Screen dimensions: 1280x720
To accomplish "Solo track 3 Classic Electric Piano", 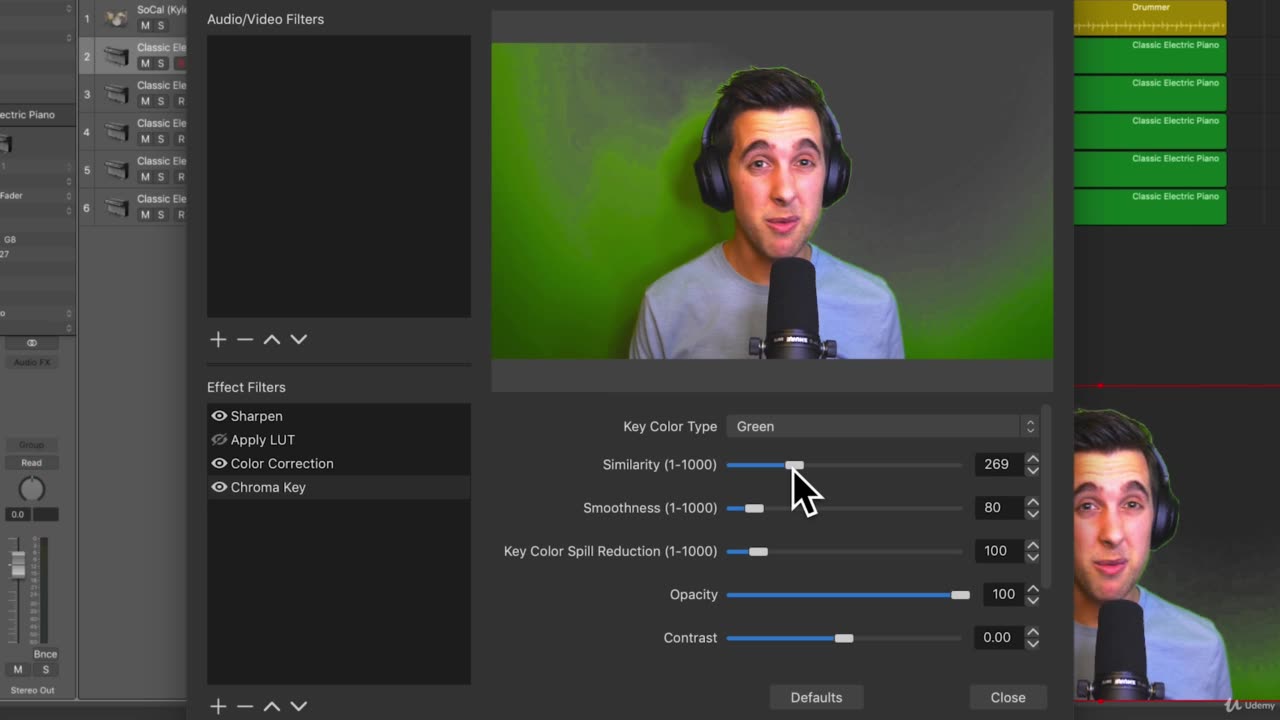I will 161,101.
